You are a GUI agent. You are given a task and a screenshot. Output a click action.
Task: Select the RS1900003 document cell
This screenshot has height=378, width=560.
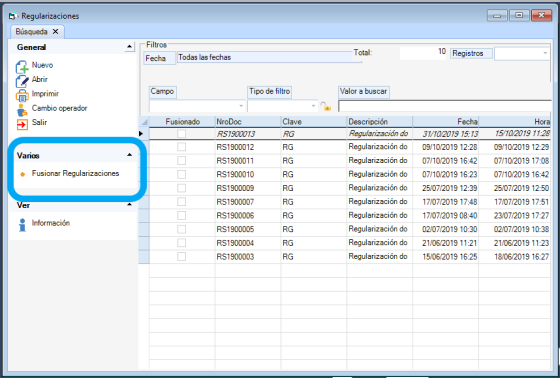pyautogui.click(x=248, y=257)
